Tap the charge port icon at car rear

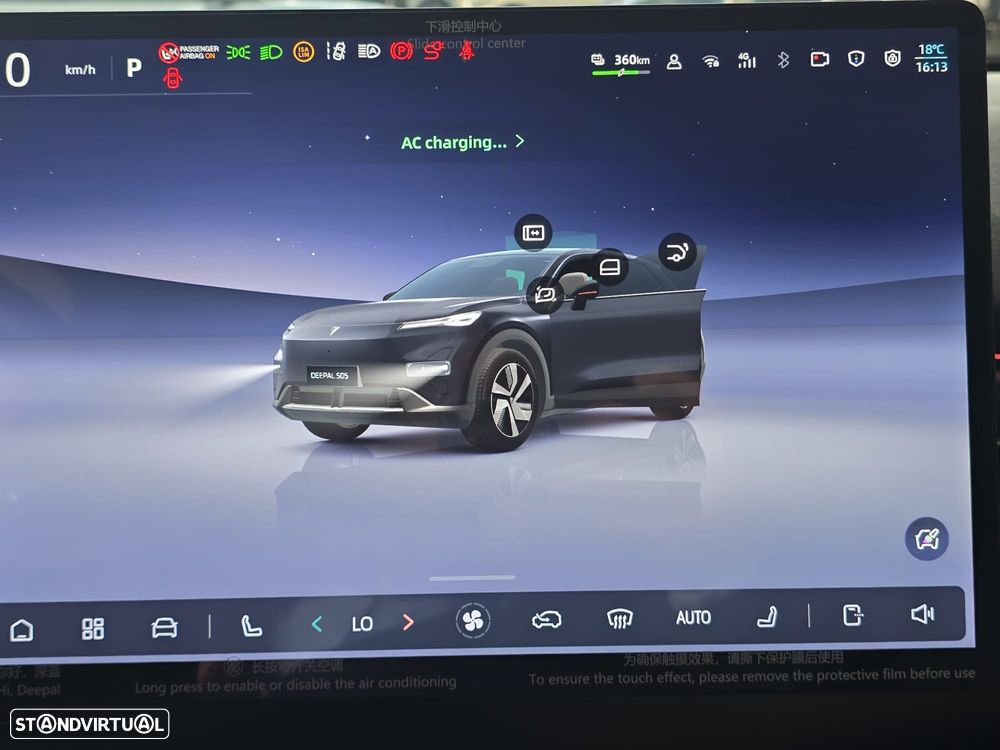pyautogui.click(x=677, y=252)
